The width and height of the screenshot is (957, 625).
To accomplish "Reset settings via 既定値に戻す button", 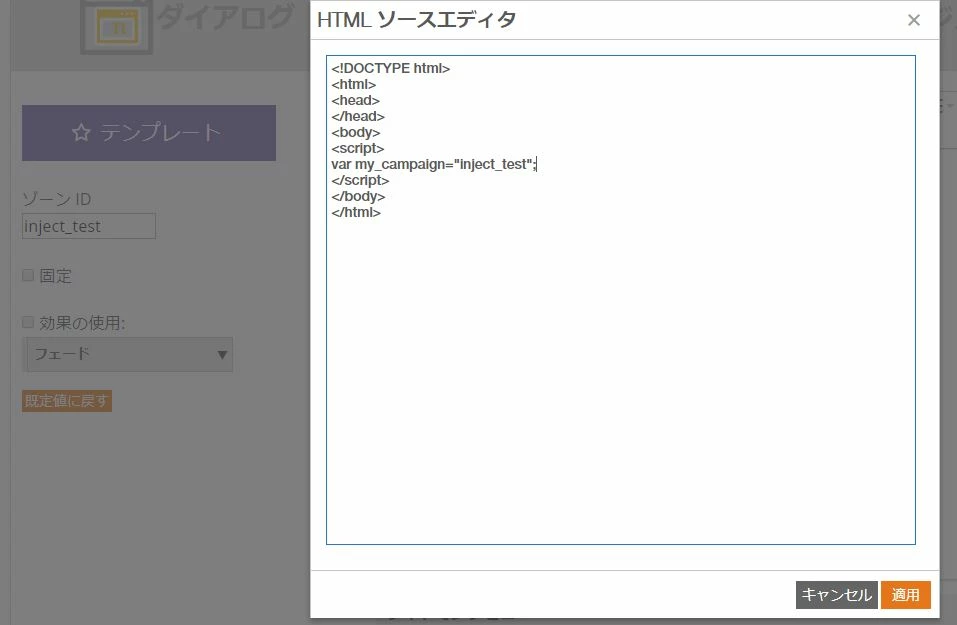I will point(67,401).
